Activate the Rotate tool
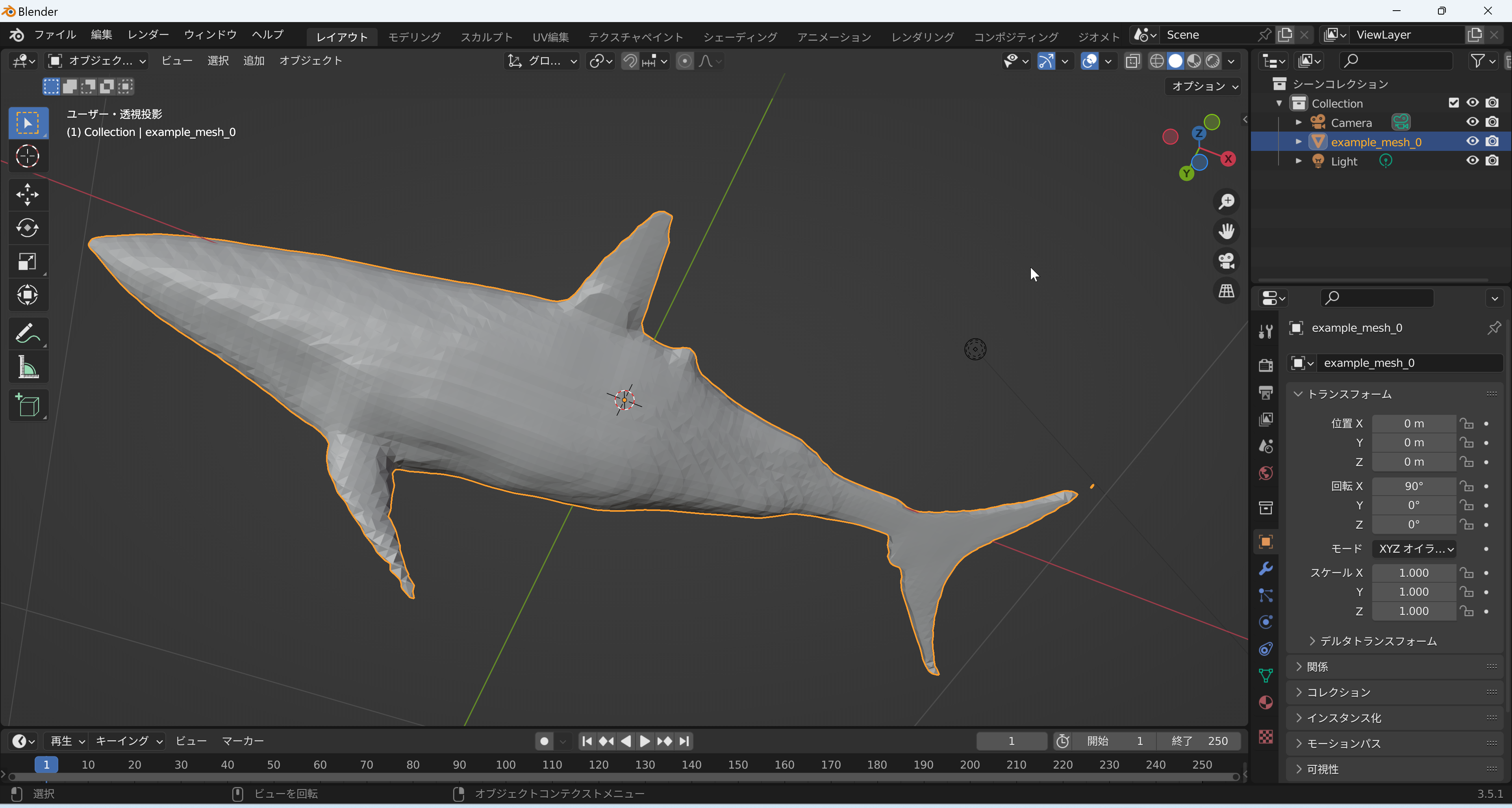 click(28, 228)
